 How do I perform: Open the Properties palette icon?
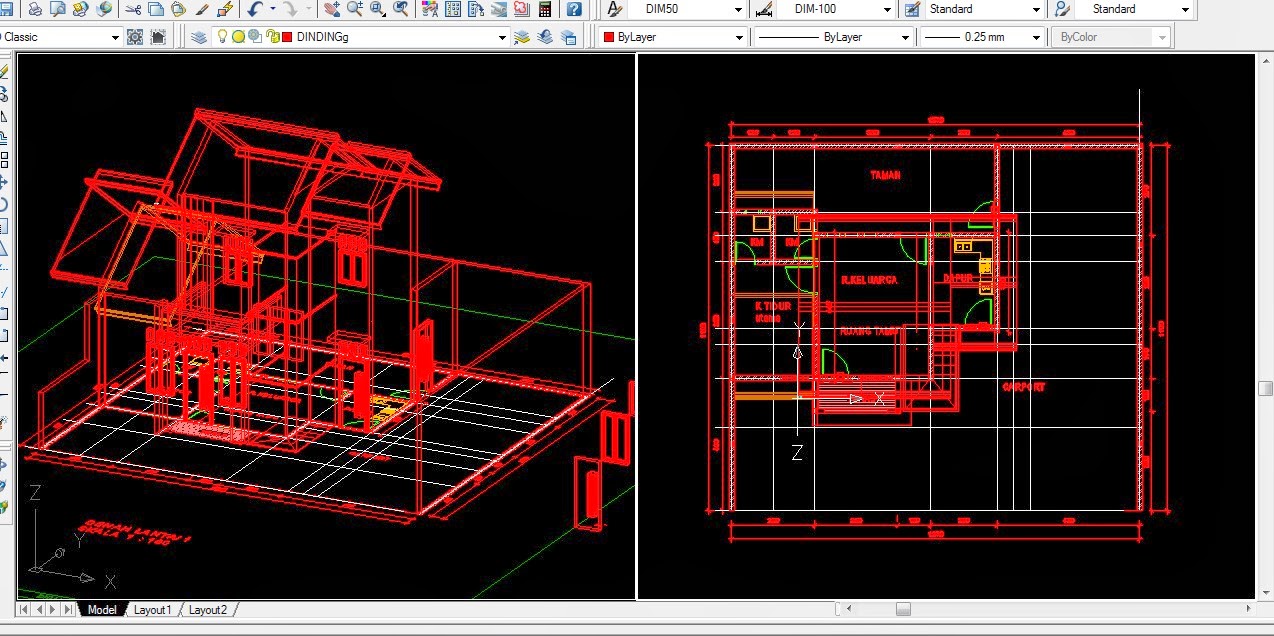tap(430, 9)
